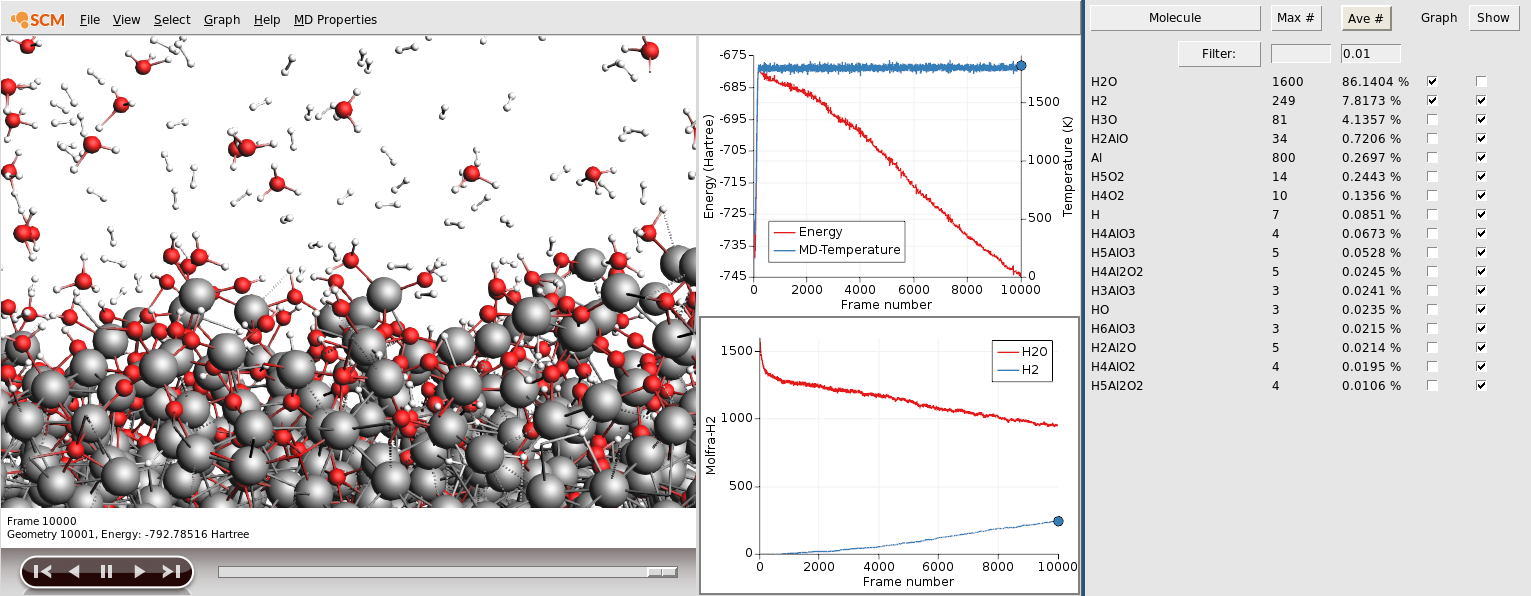Open the File menu
The image size is (1531, 596).
[x=90, y=20]
